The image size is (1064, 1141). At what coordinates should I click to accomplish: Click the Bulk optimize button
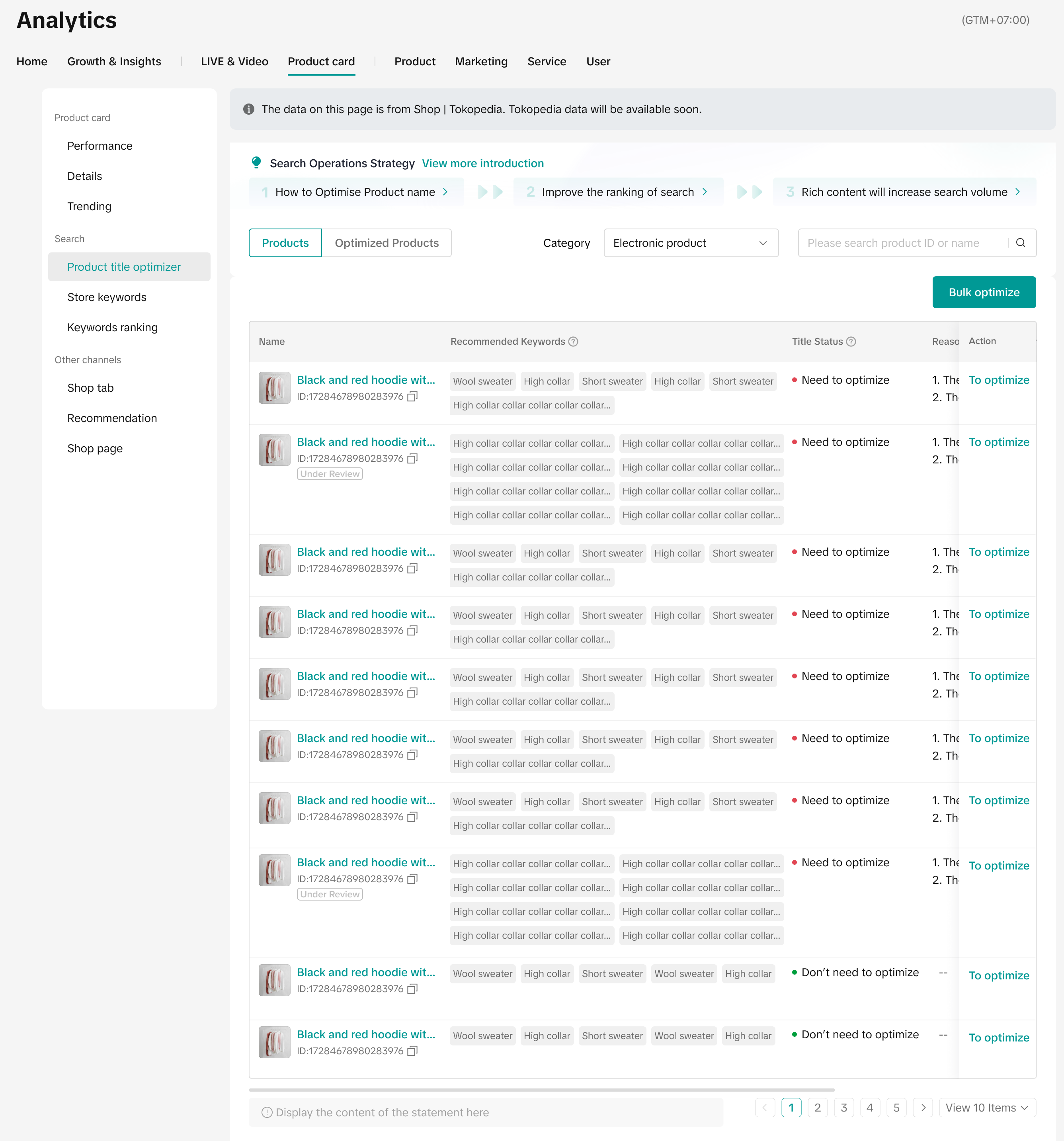coord(984,292)
